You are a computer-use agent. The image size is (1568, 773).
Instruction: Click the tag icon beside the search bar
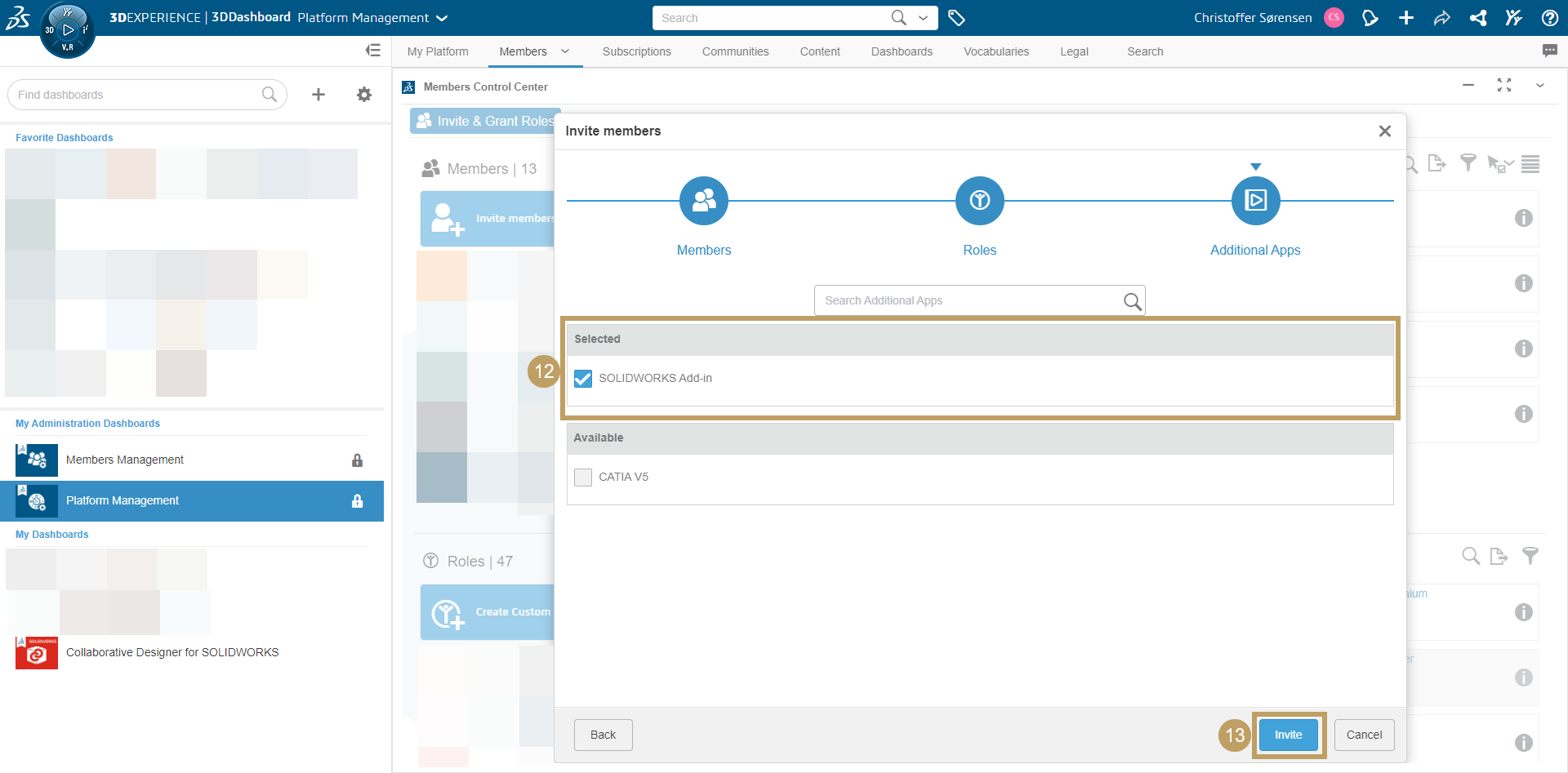click(956, 17)
